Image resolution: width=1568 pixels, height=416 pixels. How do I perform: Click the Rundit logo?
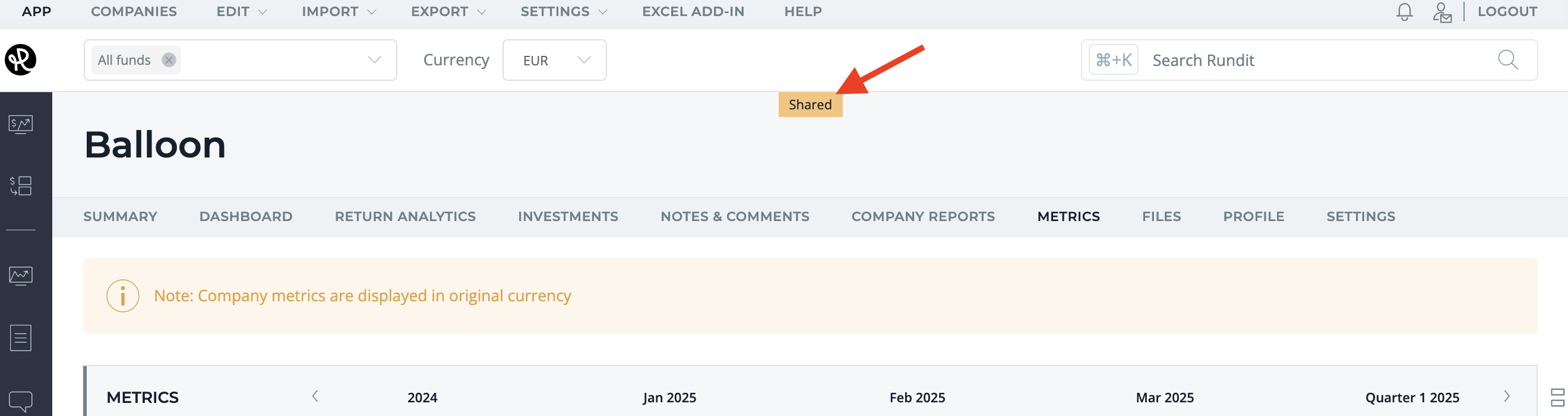click(x=21, y=59)
